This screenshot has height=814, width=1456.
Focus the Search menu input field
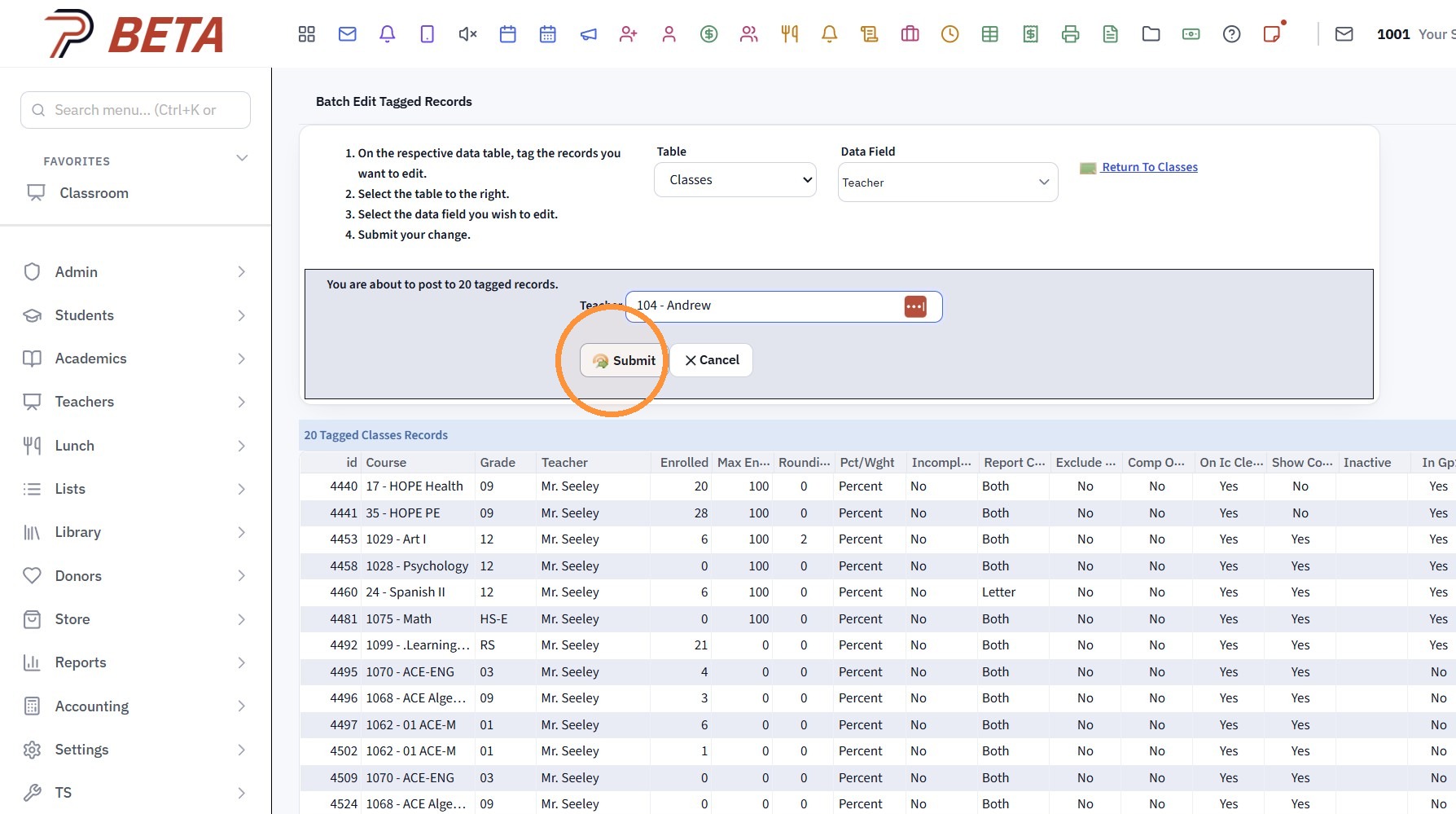[x=135, y=110]
